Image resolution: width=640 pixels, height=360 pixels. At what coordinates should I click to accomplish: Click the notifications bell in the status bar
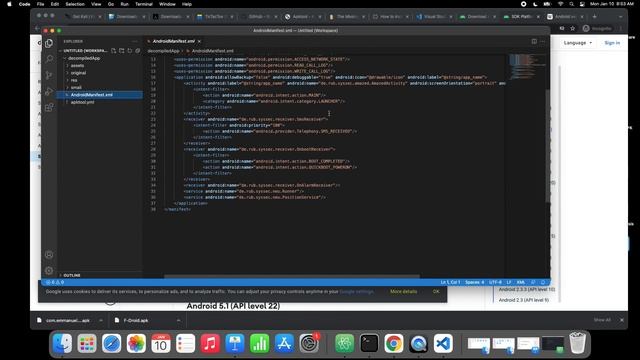543,282
